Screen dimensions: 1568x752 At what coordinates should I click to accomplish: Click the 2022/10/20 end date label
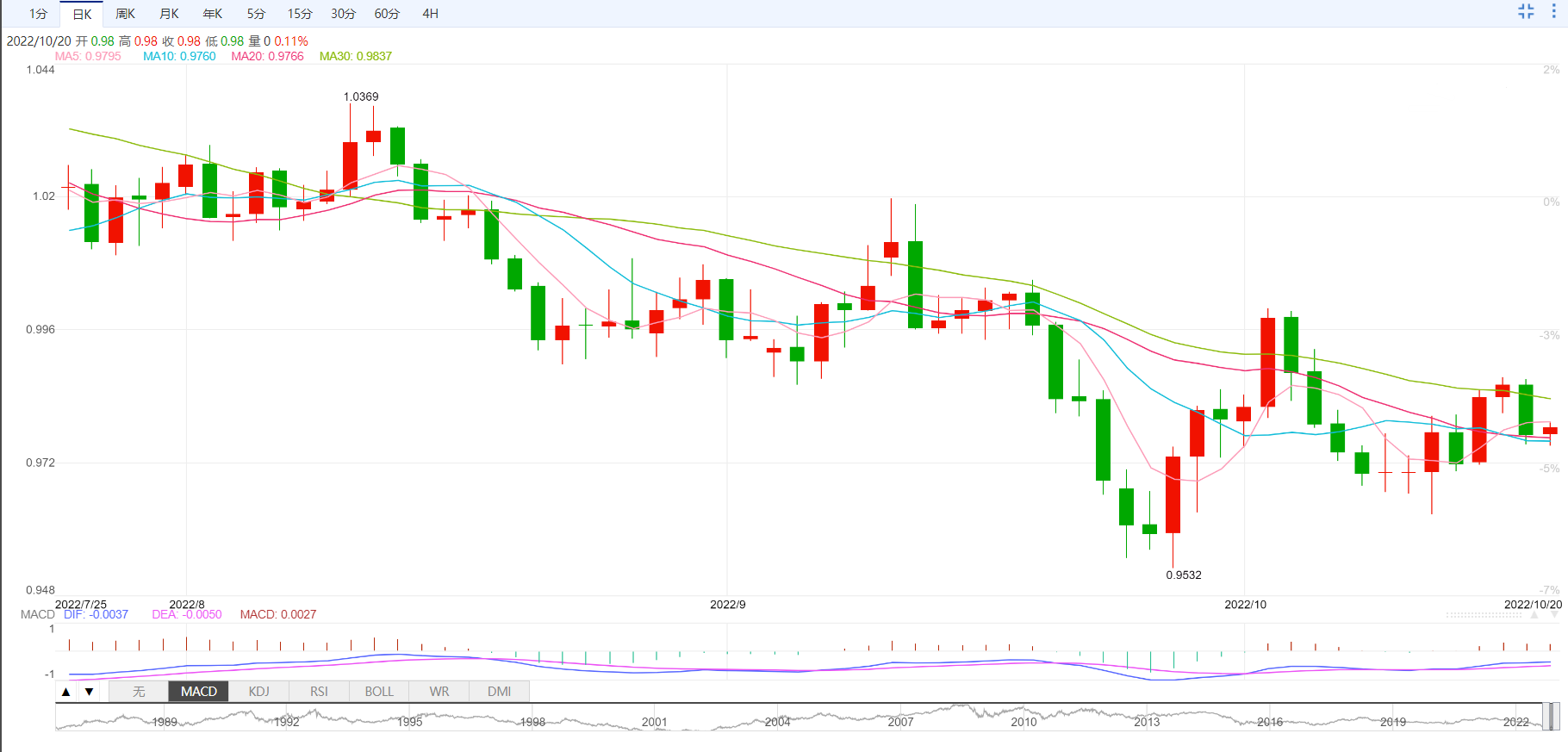(1533, 605)
